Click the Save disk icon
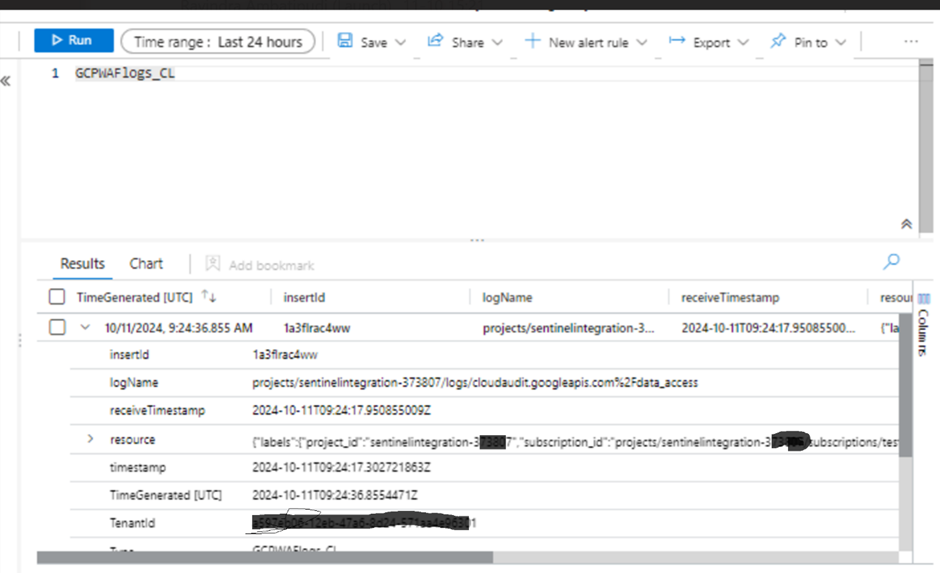Image resolution: width=940 pixels, height=573 pixels. tap(345, 41)
